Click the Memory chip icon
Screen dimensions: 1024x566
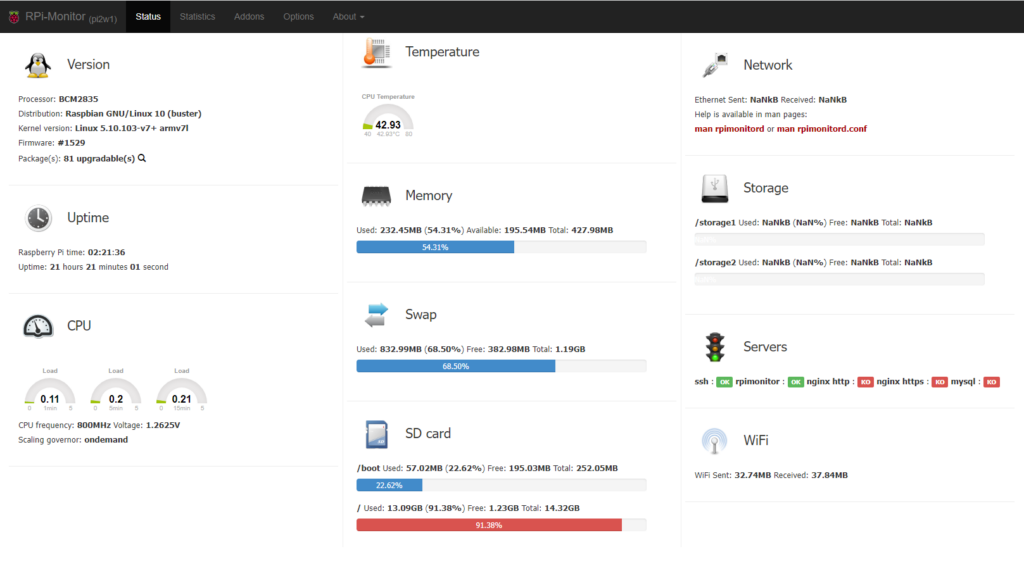click(x=376, y=196)
